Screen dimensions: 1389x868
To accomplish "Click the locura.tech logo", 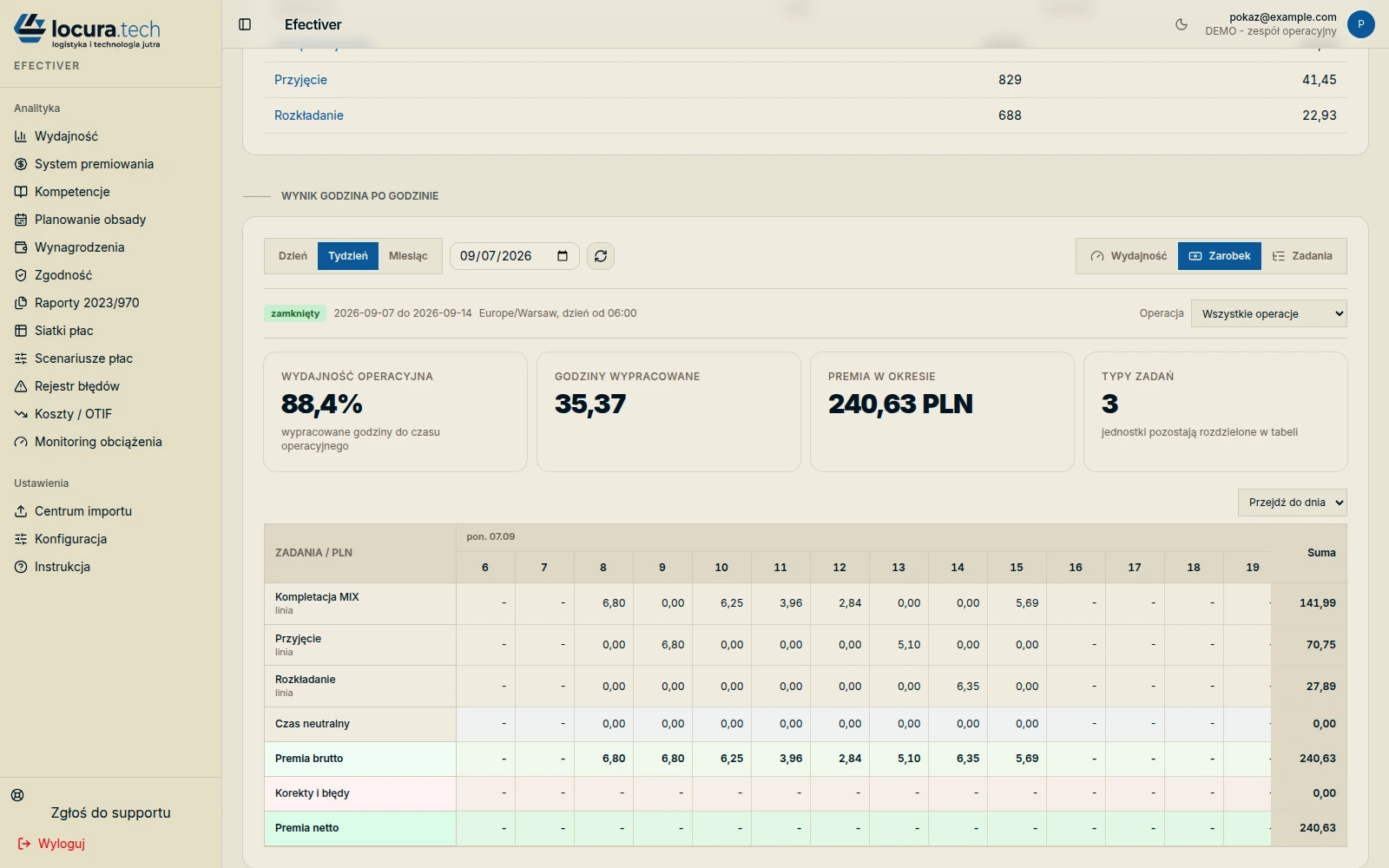I will click(x=87, y=31).
